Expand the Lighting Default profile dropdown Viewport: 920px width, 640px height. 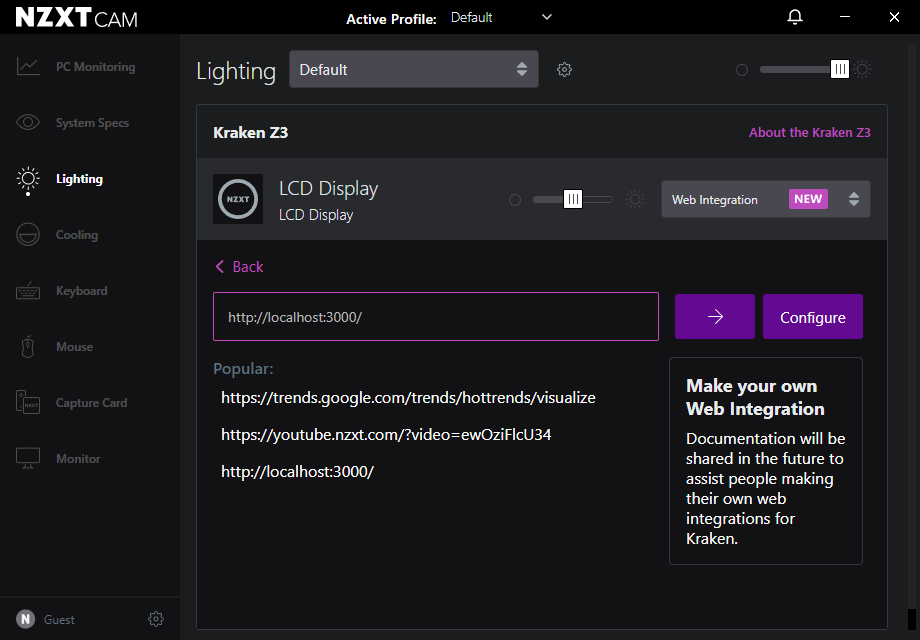(x=414, y=69)
